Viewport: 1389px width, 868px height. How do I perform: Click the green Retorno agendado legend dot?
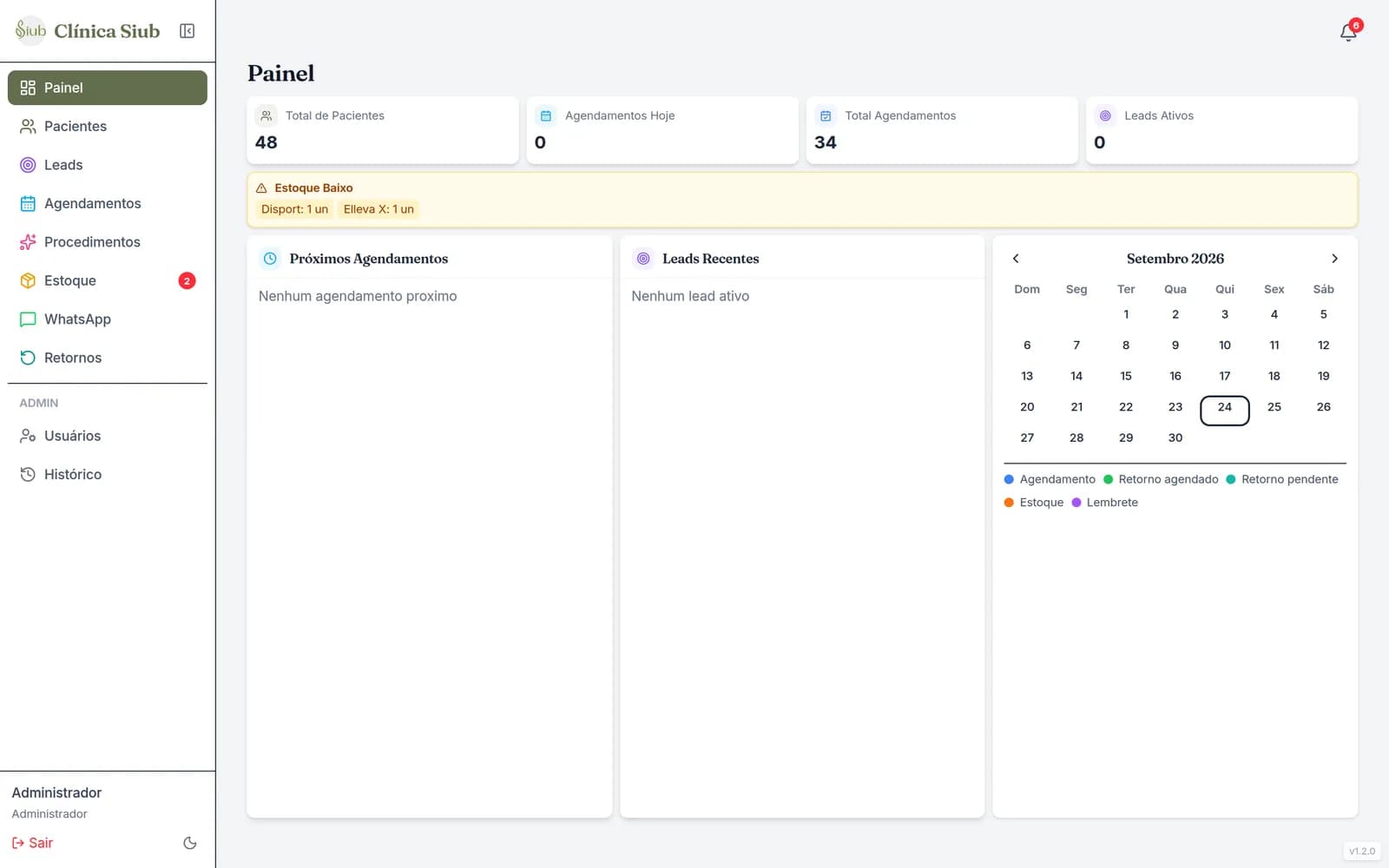1108,479
